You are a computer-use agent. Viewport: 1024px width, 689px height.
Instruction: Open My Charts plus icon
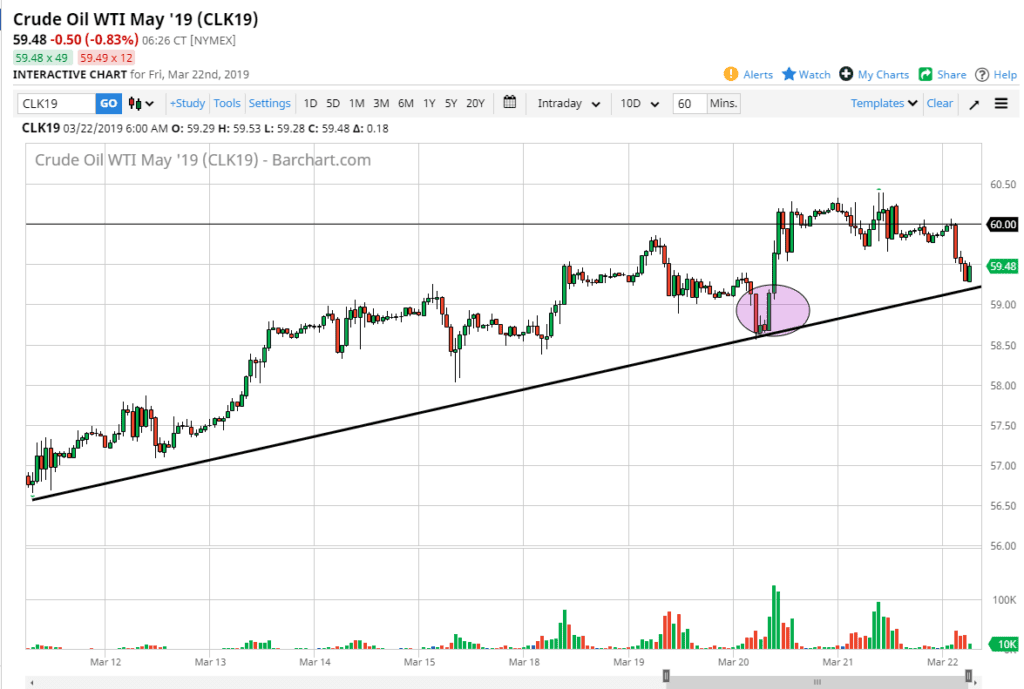846,75
